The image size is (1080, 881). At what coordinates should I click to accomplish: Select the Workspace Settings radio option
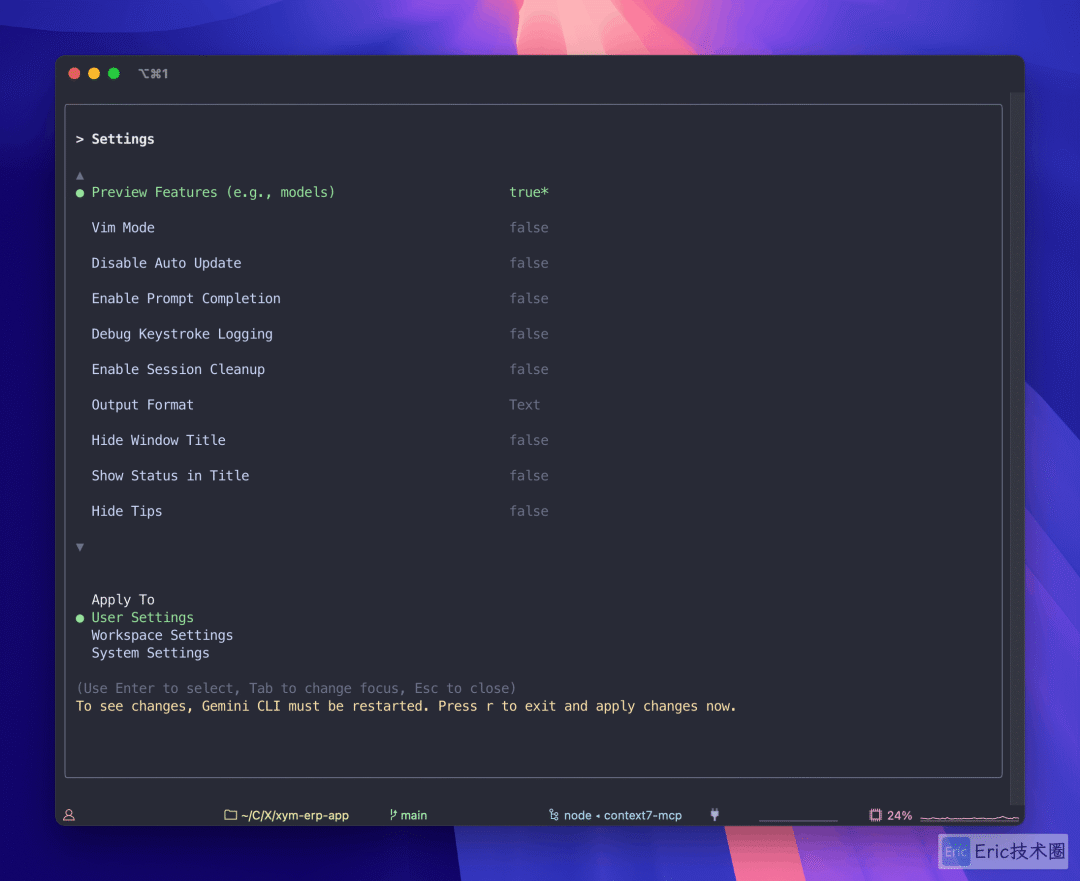tap(162, 635)
